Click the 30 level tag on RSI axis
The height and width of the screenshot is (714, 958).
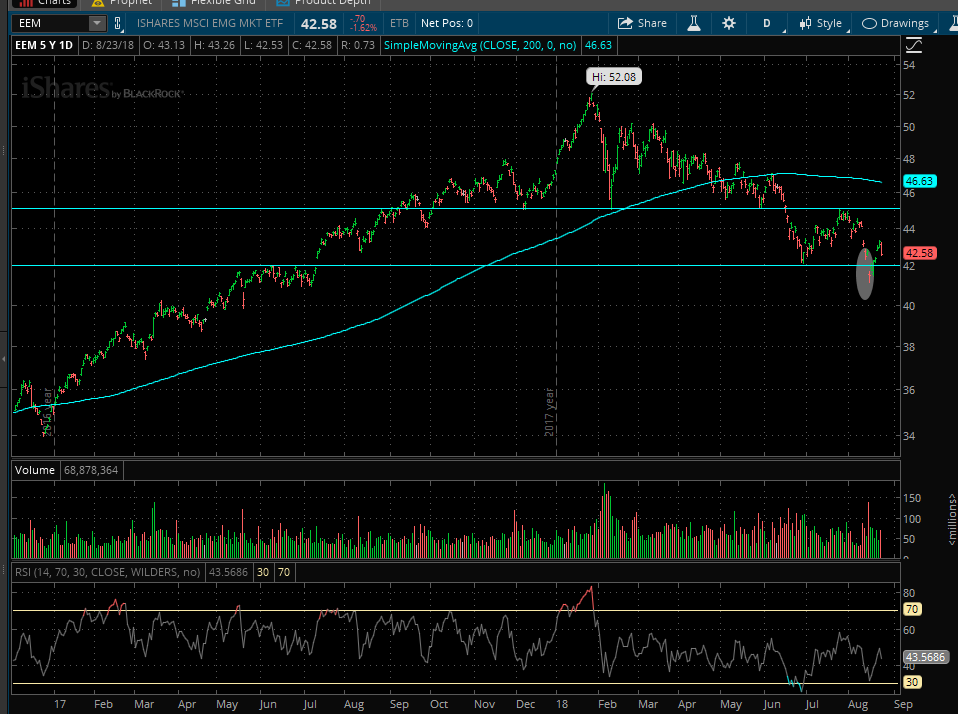[912, 682]
